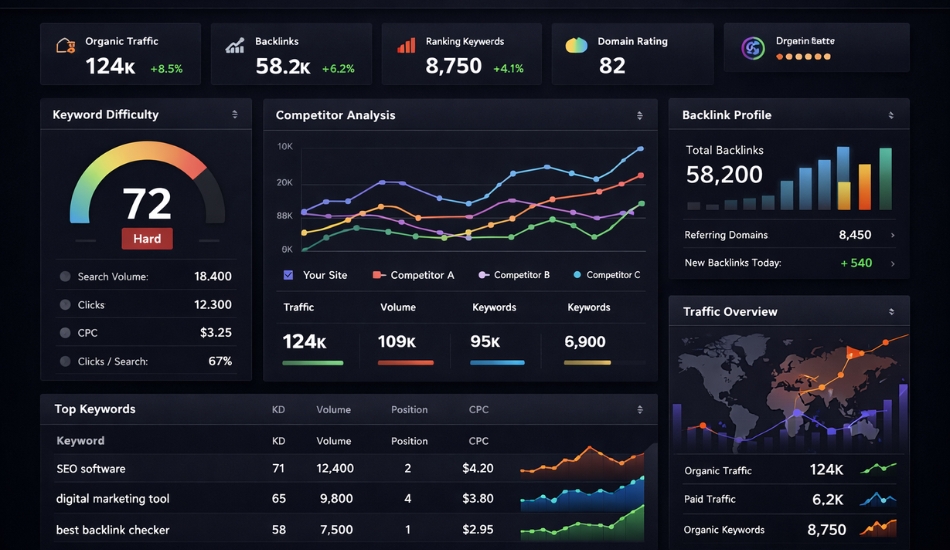Click the Backlinks card chart icon
Image resolution: width=950 pixels, height=550 pixels.
tap(234, 45)
